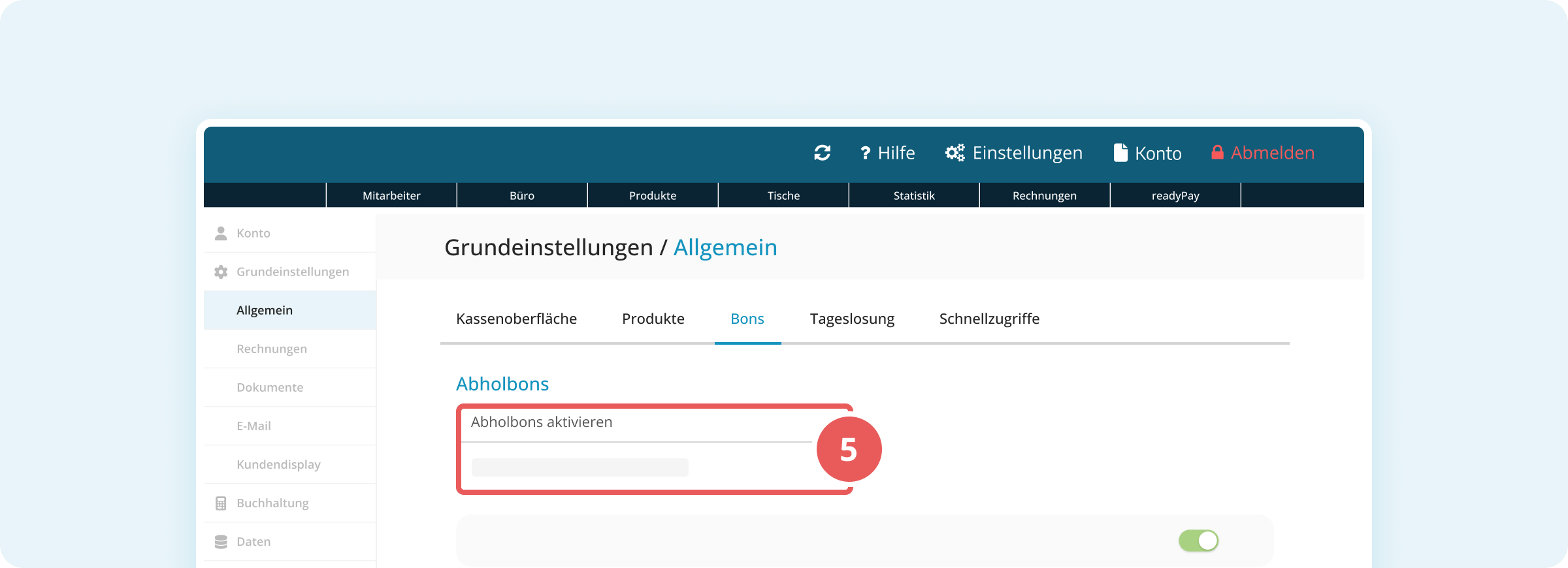Click the red Abmelden lock icon
1568x568 pixels.
click(x=1217, y=153)
